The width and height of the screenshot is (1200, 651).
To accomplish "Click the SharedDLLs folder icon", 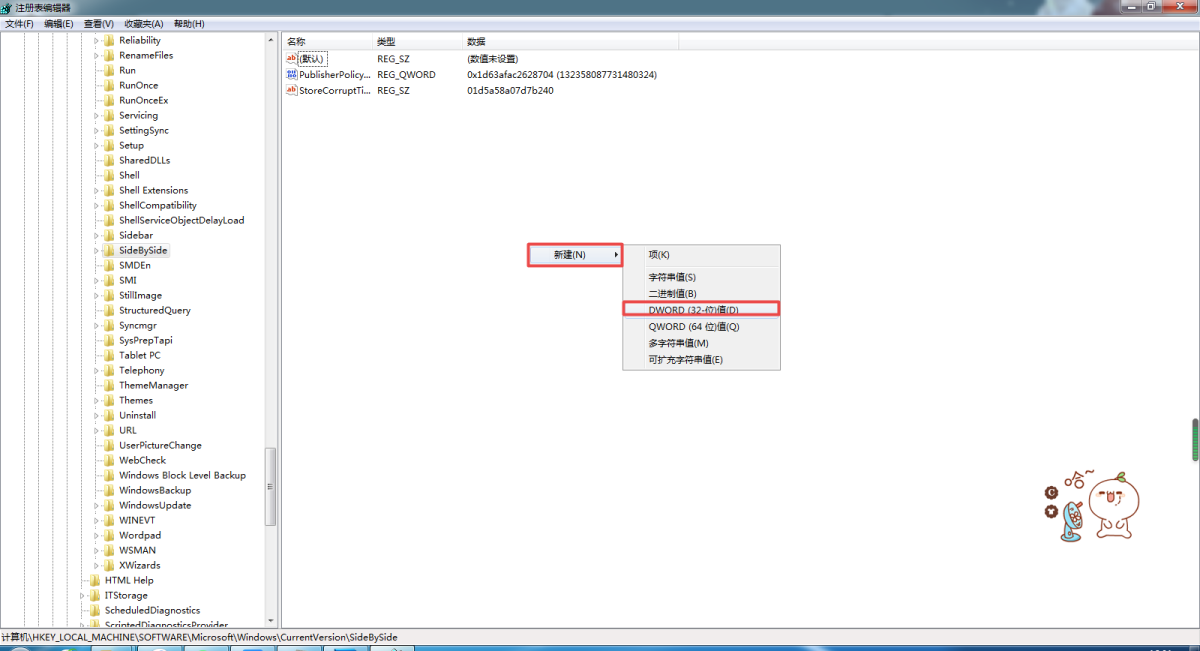I will click(x=110, y=161).
